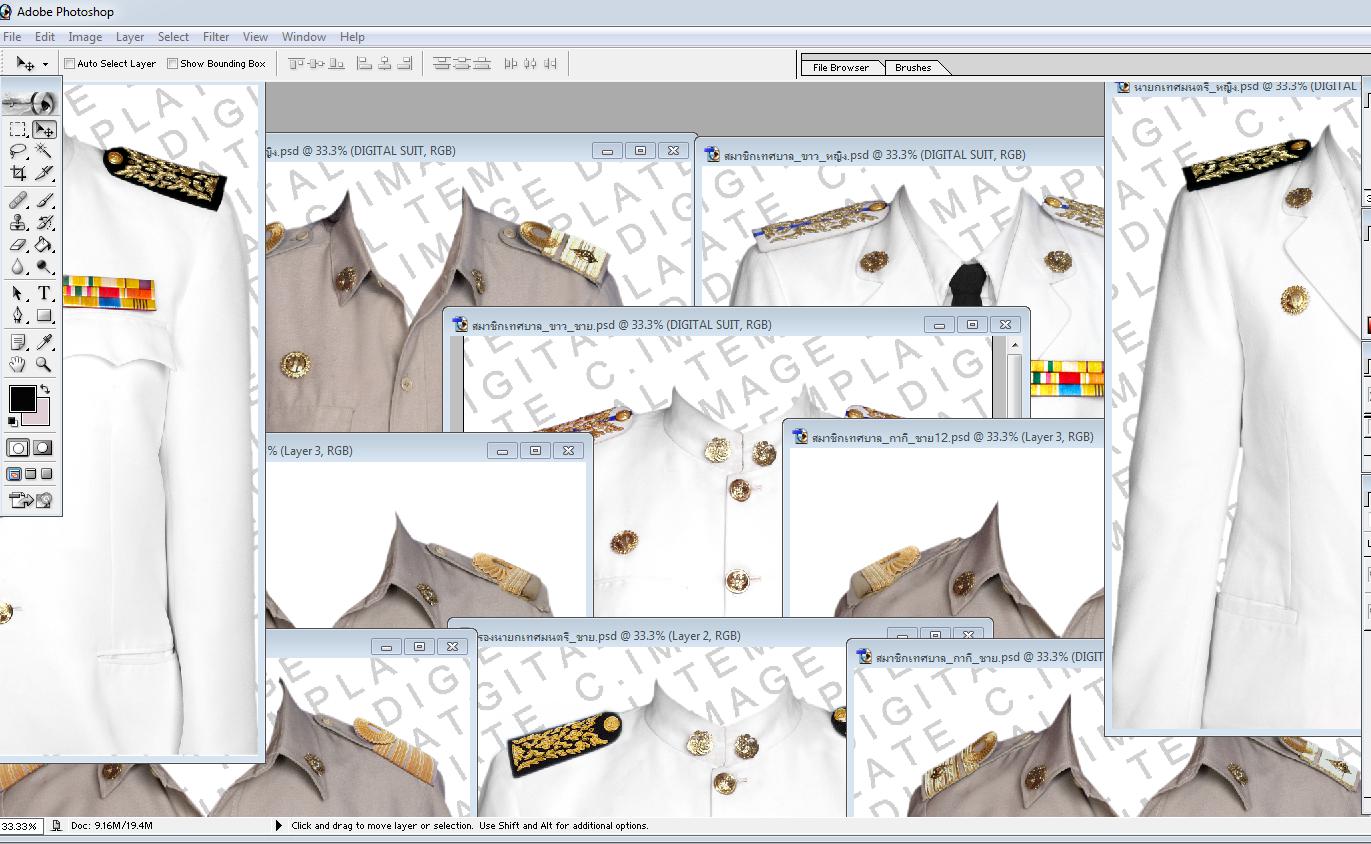Select the Hand tool
1371x844 pixels.
click(x=18, y=364)
